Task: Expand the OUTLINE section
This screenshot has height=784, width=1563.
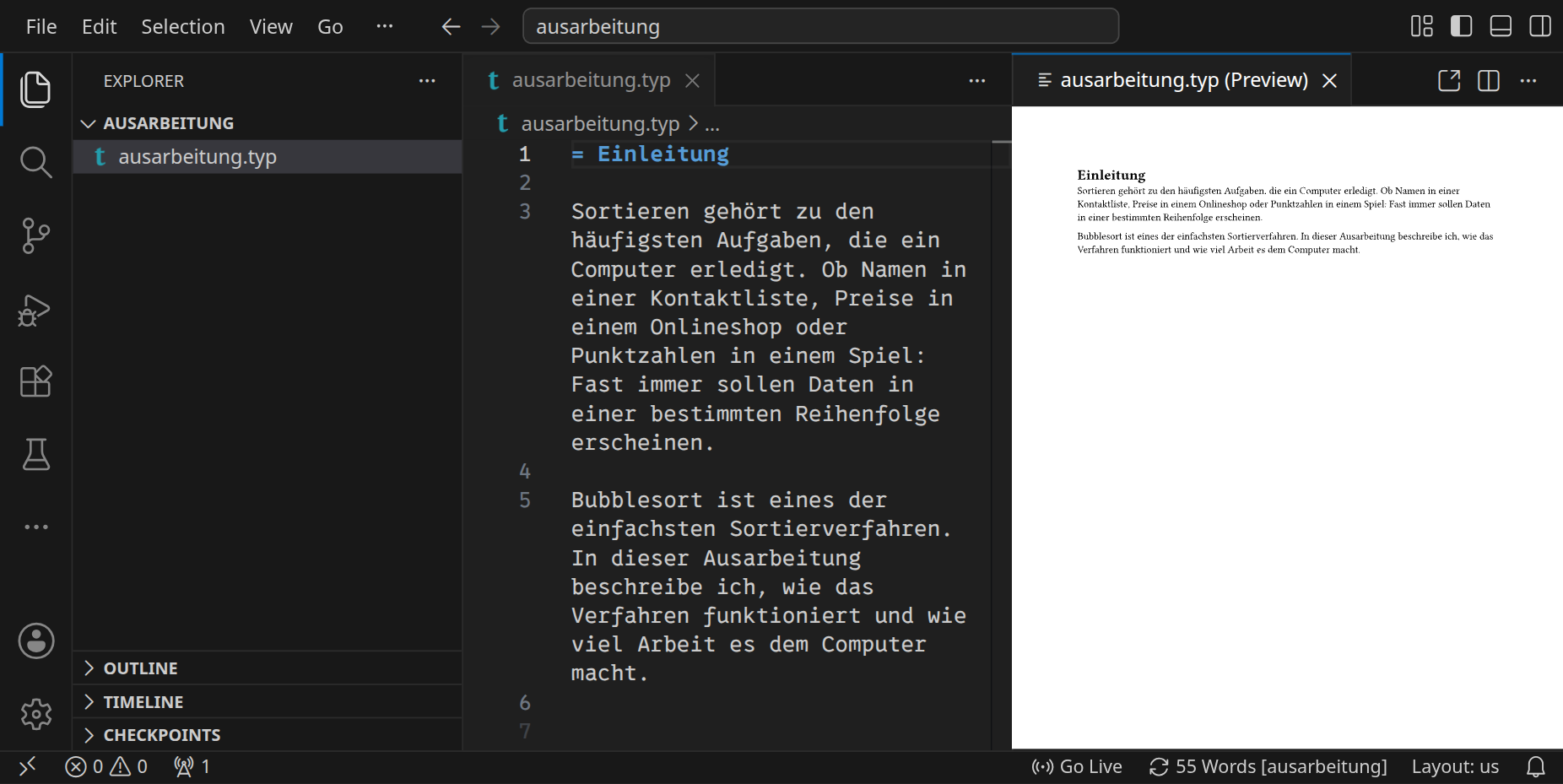Action: click(x=268, y=668)
